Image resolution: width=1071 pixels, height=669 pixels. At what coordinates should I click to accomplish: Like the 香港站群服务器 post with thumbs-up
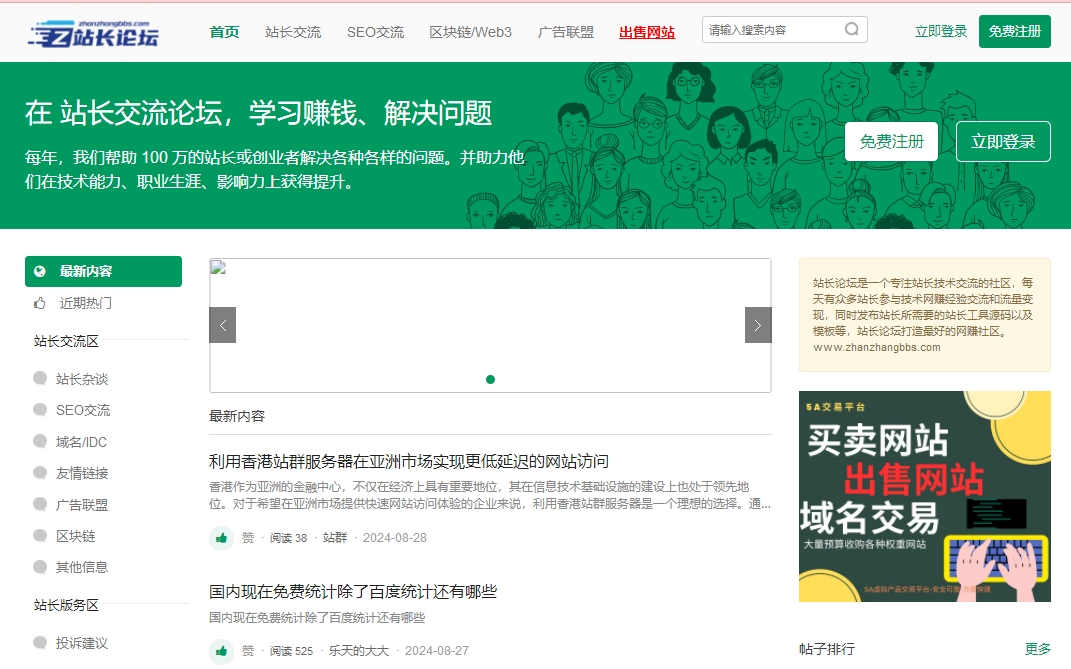pyautogui.click(x=221, y=538)
